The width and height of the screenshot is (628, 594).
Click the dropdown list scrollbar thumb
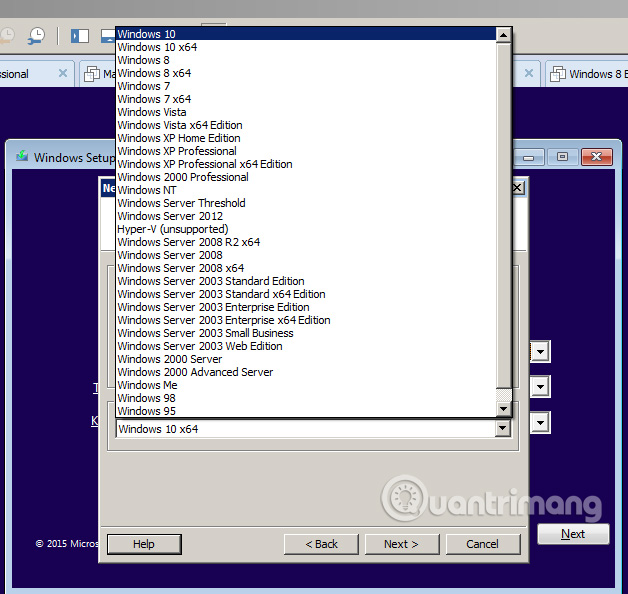point(503,215)
